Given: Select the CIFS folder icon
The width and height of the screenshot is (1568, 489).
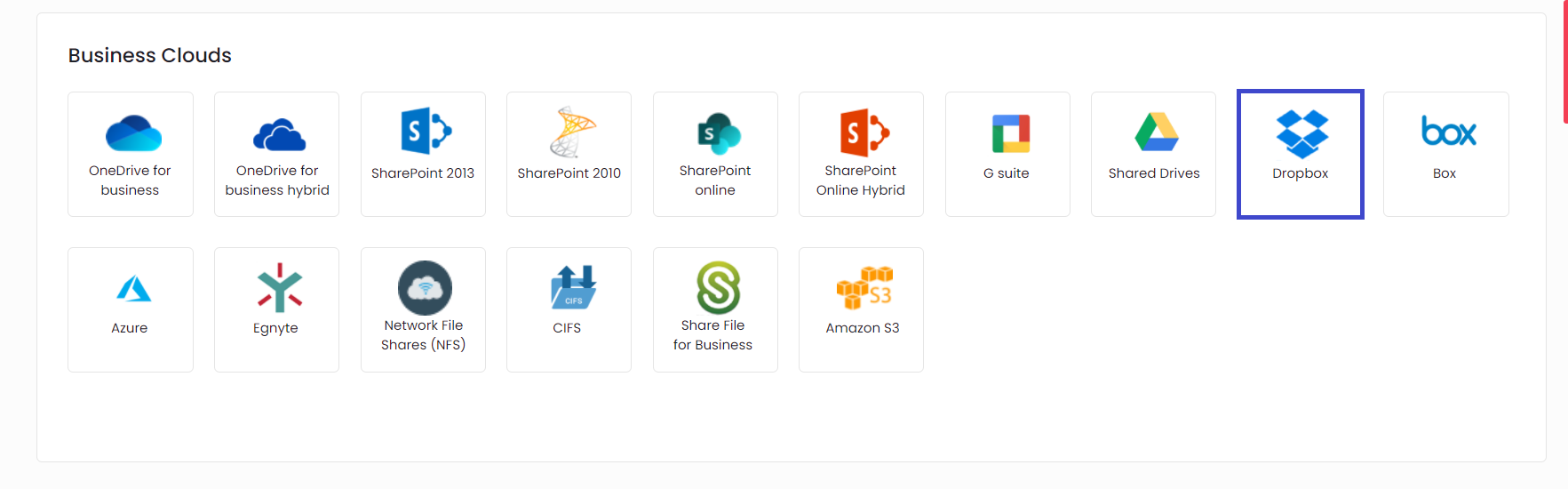Looking at the screenshot, I should point(573,287).
